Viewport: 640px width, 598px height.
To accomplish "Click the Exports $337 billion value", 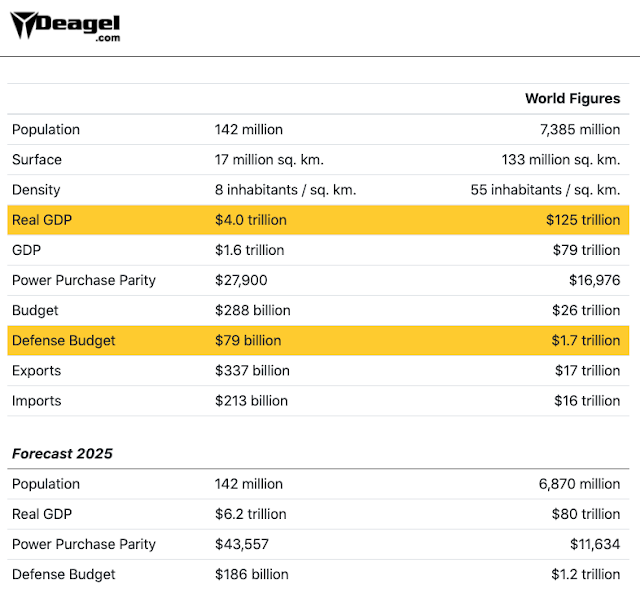I will (x=252, y=370).
